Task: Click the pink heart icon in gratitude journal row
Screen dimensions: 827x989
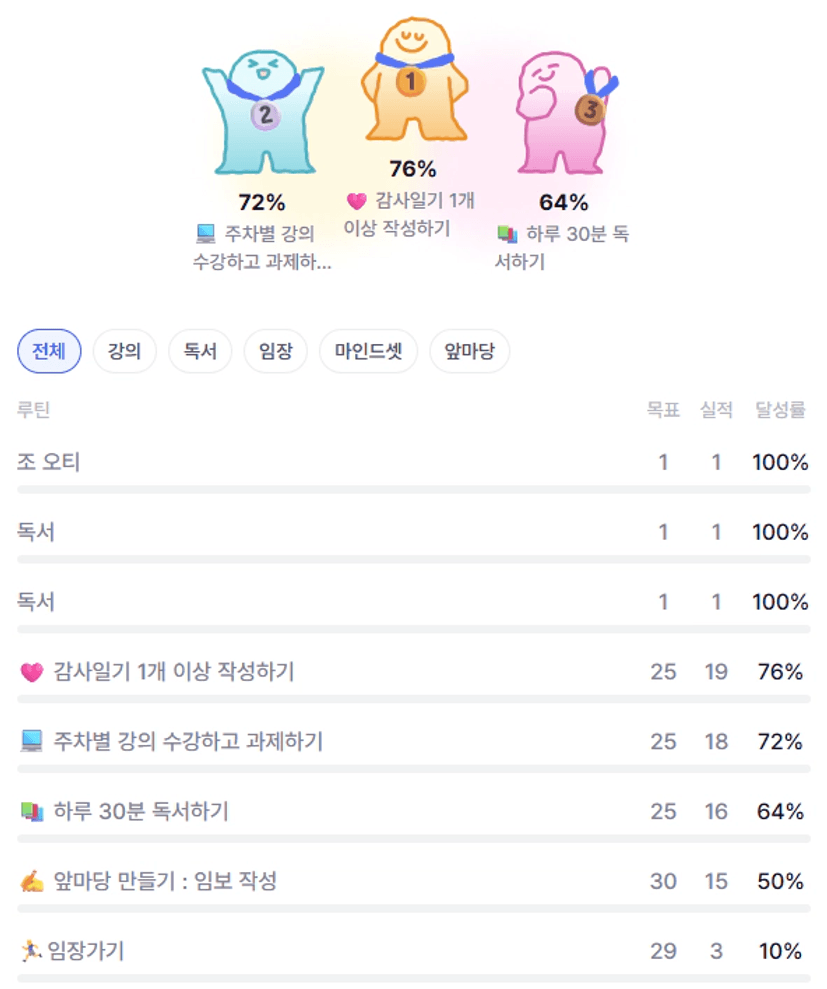Action: (x=32, y=673)
